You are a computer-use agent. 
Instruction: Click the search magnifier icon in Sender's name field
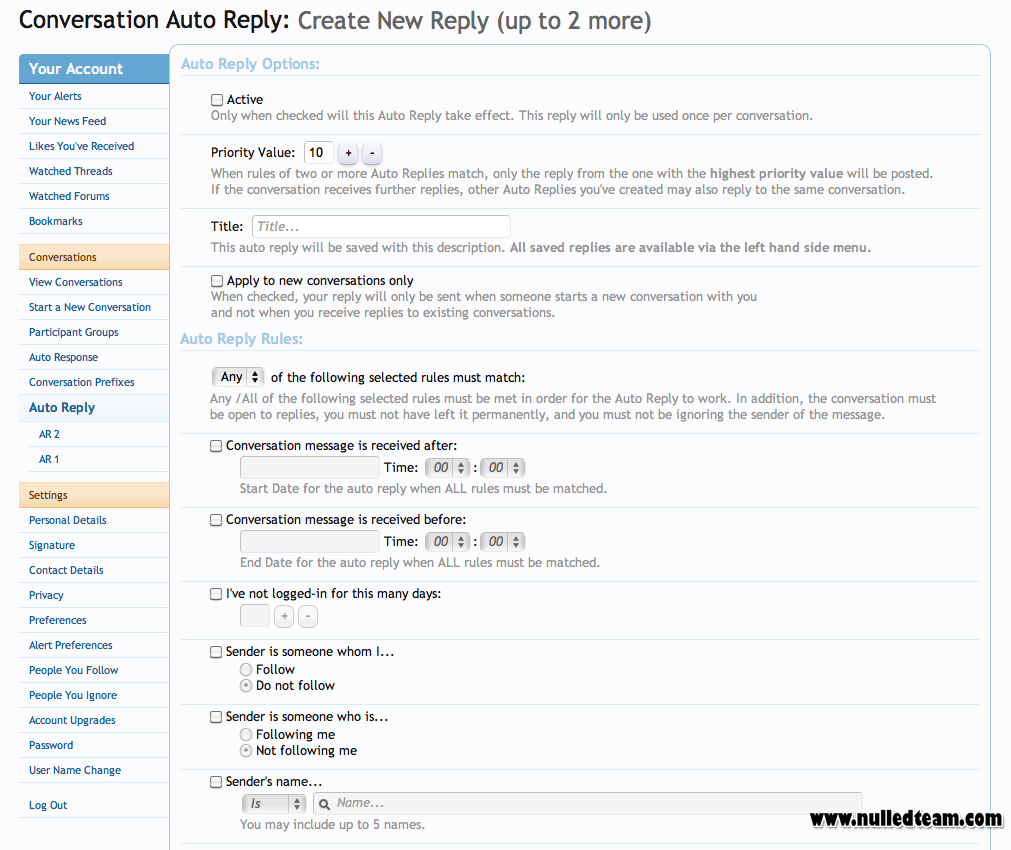pyautogui.click(x=324, y=804)
